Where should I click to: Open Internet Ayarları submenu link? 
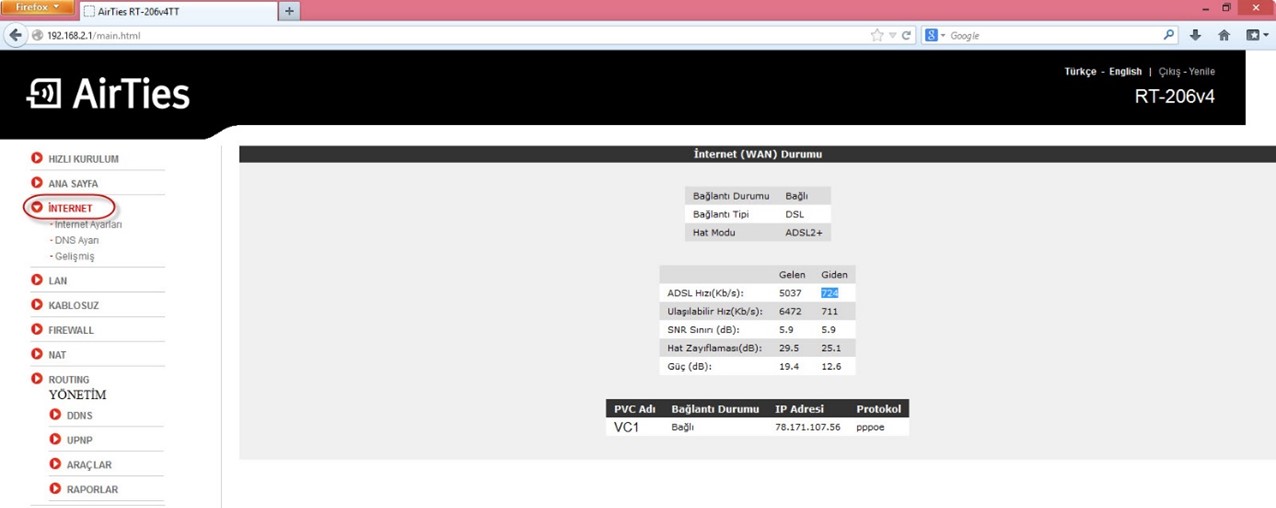[87, 225]
